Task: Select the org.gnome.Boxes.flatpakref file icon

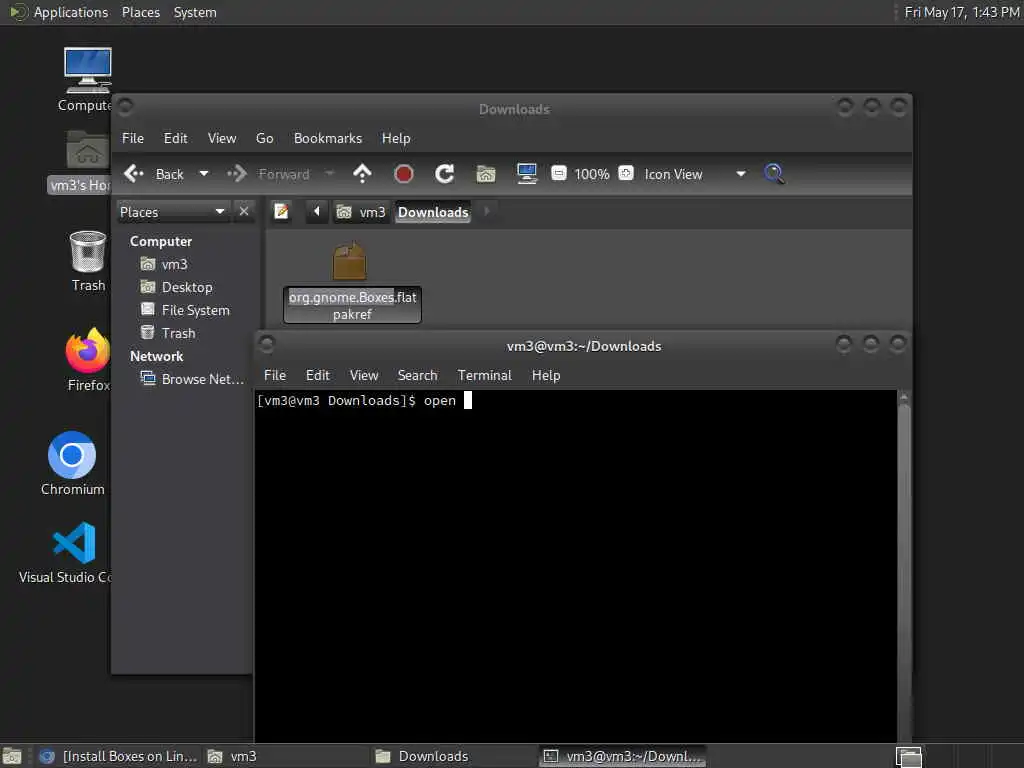Action: 350,261
